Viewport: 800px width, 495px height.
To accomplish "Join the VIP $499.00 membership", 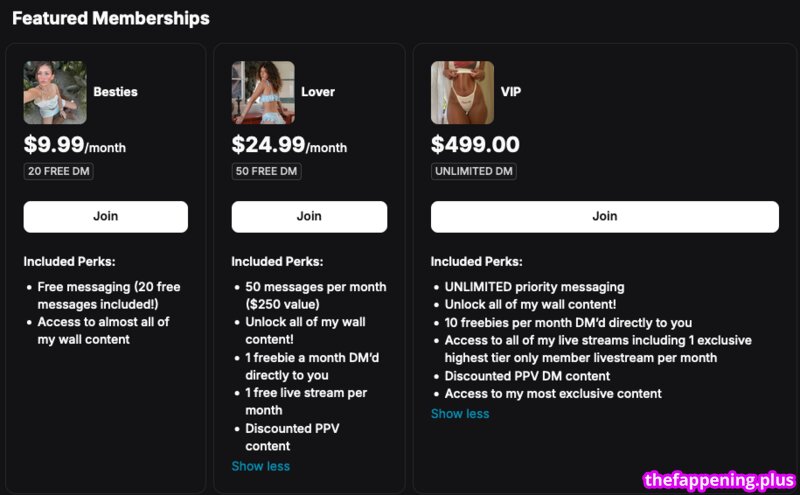I will (x=605, y=216).
